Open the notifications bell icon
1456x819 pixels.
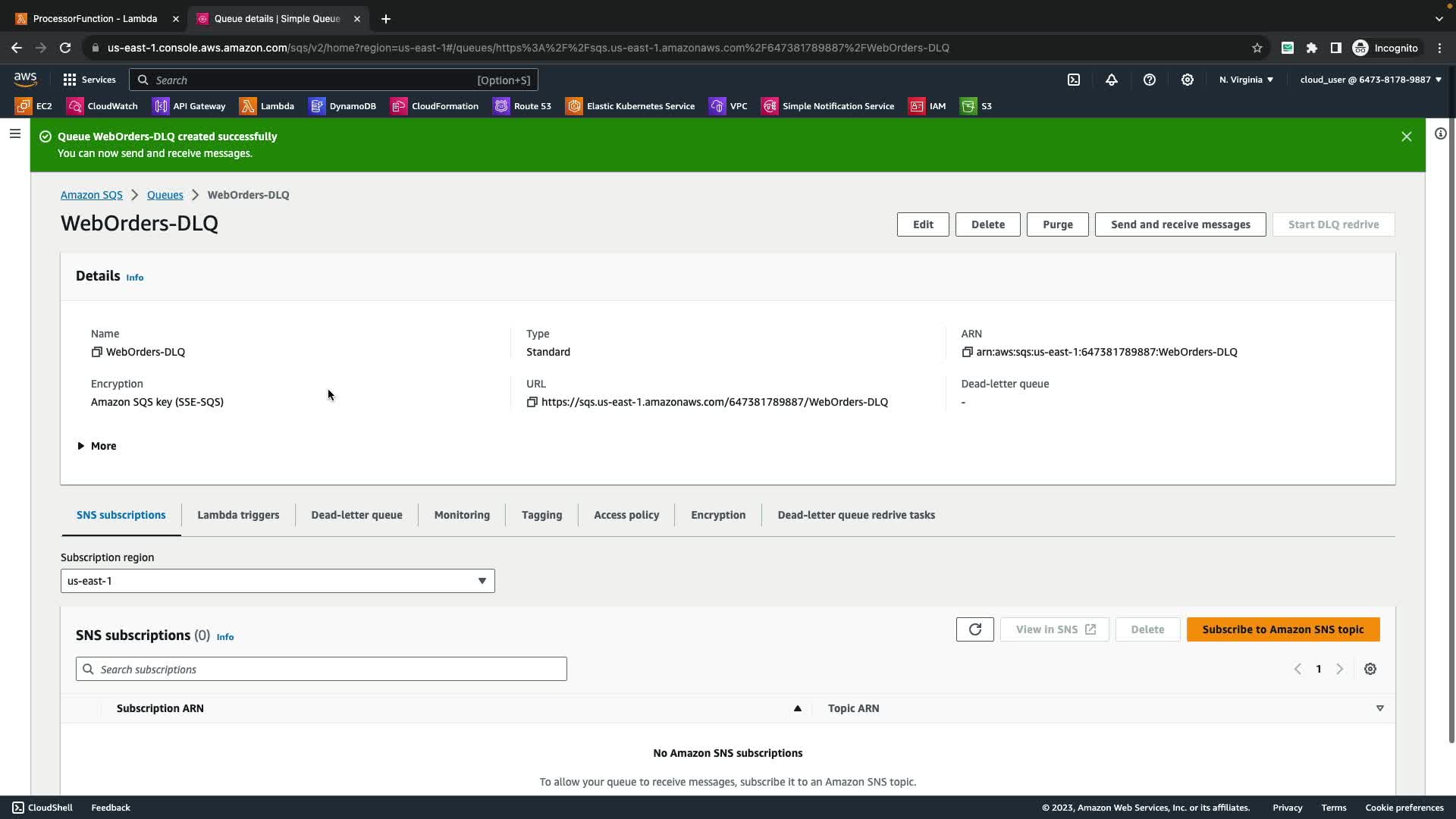(x=1112, y=80)
